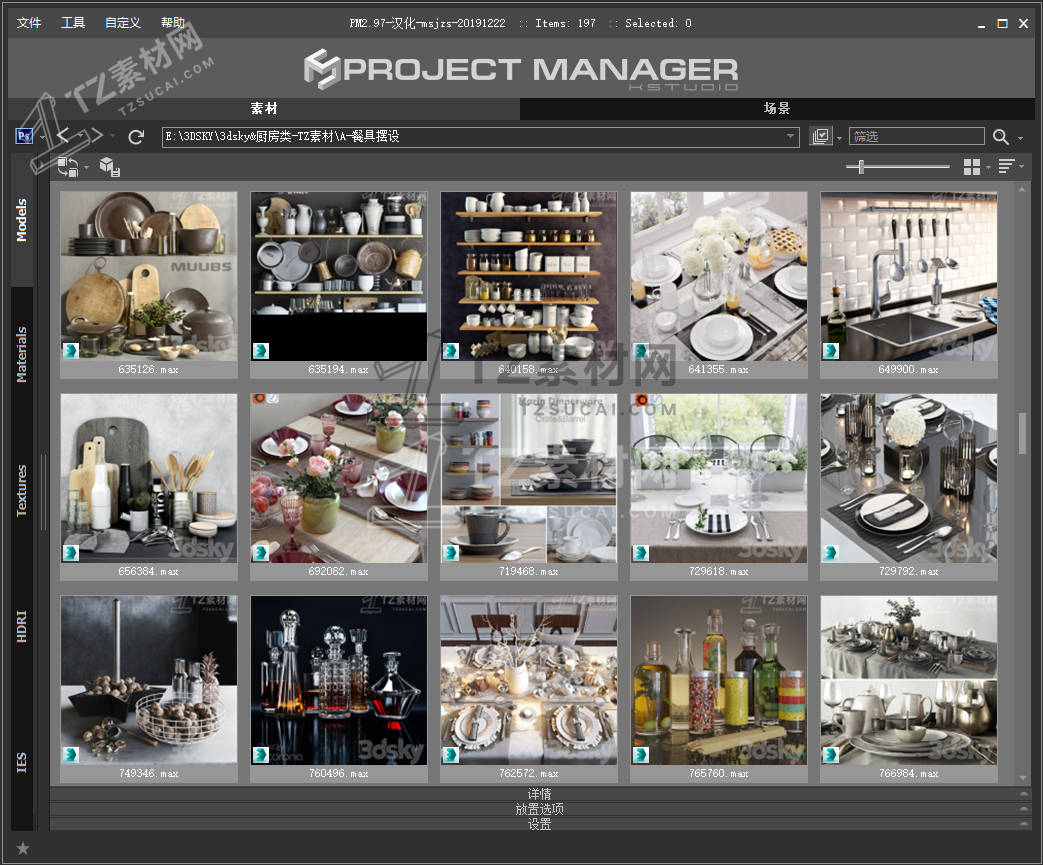
Task: Click the 3ds Max badge on 749346.max
Action: pos(71,755)
